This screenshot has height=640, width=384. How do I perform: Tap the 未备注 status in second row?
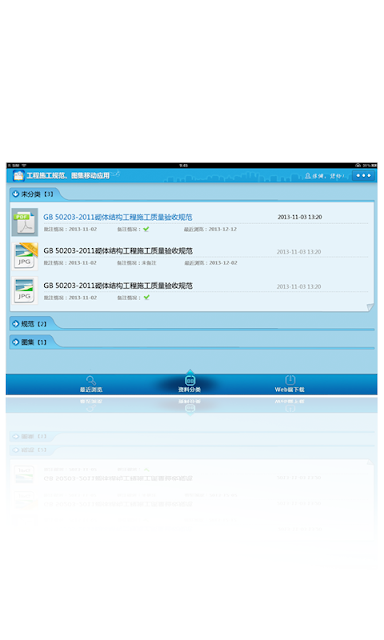click(149, 263)
